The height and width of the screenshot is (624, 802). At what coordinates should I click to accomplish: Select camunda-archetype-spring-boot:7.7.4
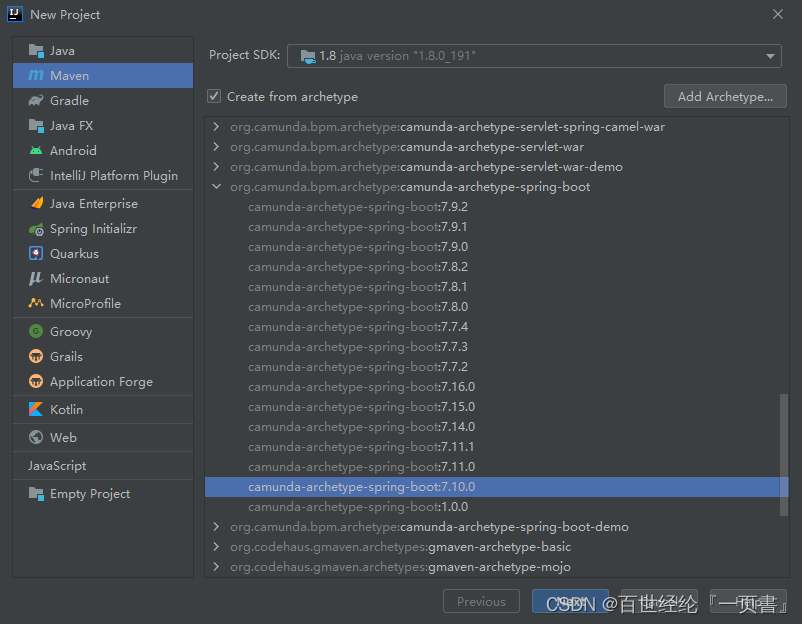point(358,326)
